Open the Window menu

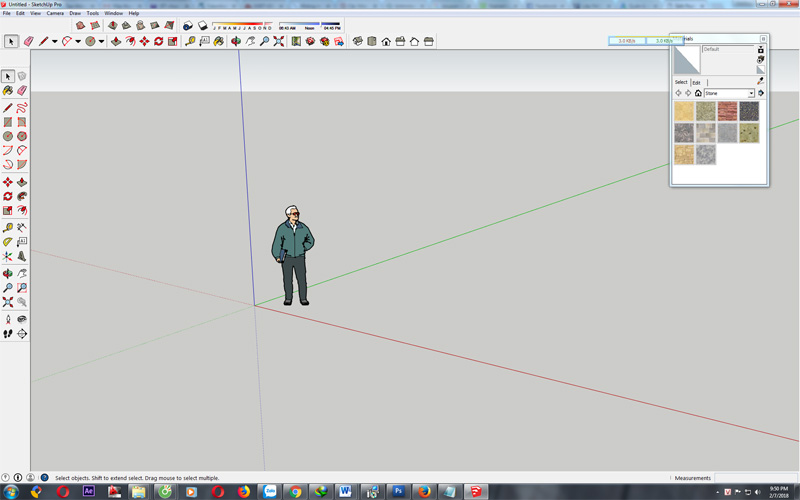coord(113,13)
